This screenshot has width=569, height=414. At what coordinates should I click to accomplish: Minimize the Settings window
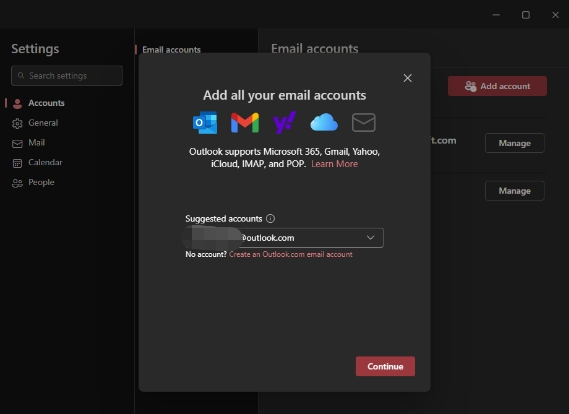[x=496, y=15]
